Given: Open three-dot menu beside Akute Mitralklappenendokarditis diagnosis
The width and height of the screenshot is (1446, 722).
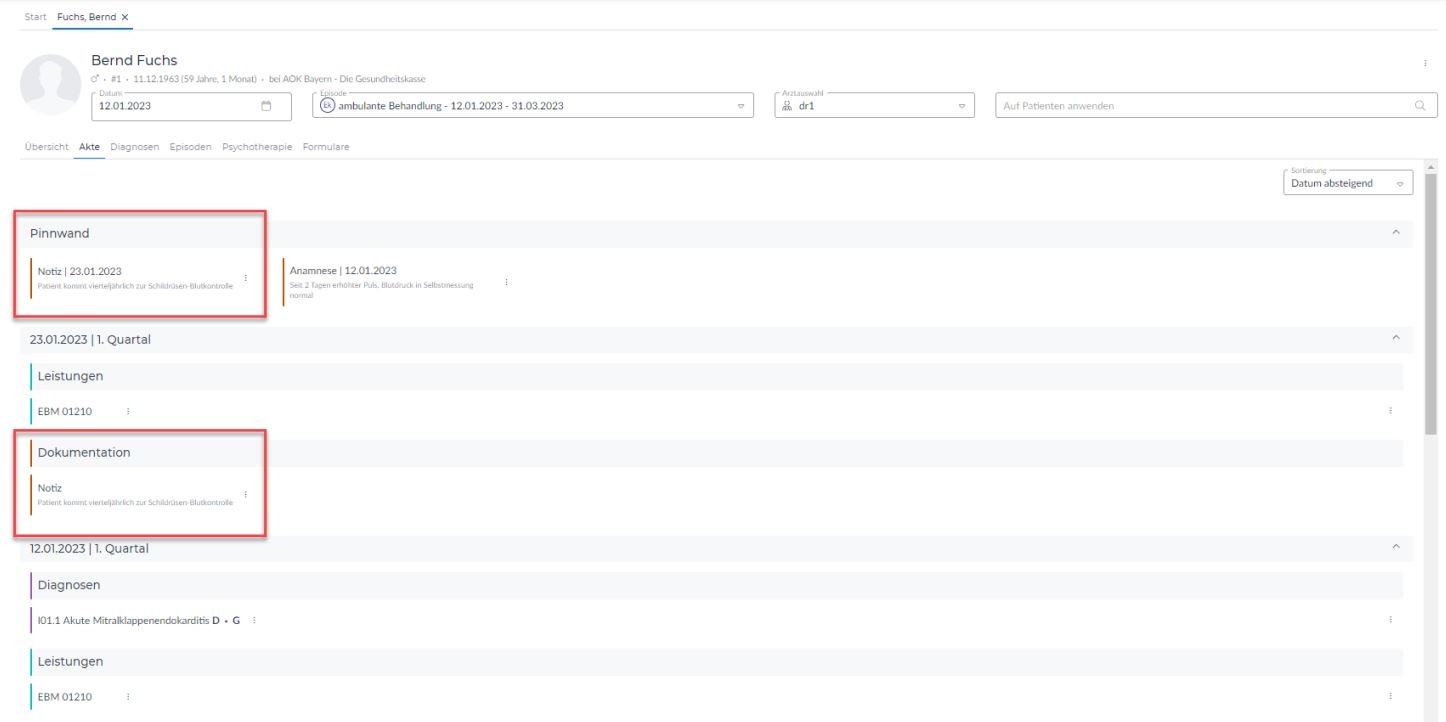Looking at the screenshot, I should (x=254, y=621).
